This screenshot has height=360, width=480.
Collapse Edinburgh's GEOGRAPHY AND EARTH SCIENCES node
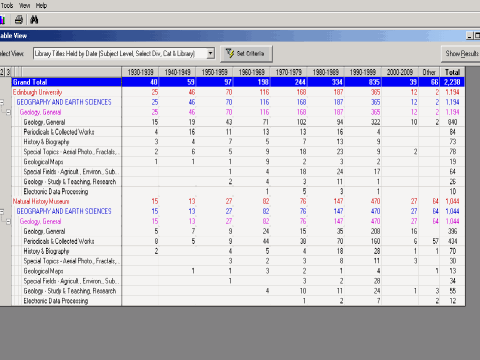tap(2, 102)
